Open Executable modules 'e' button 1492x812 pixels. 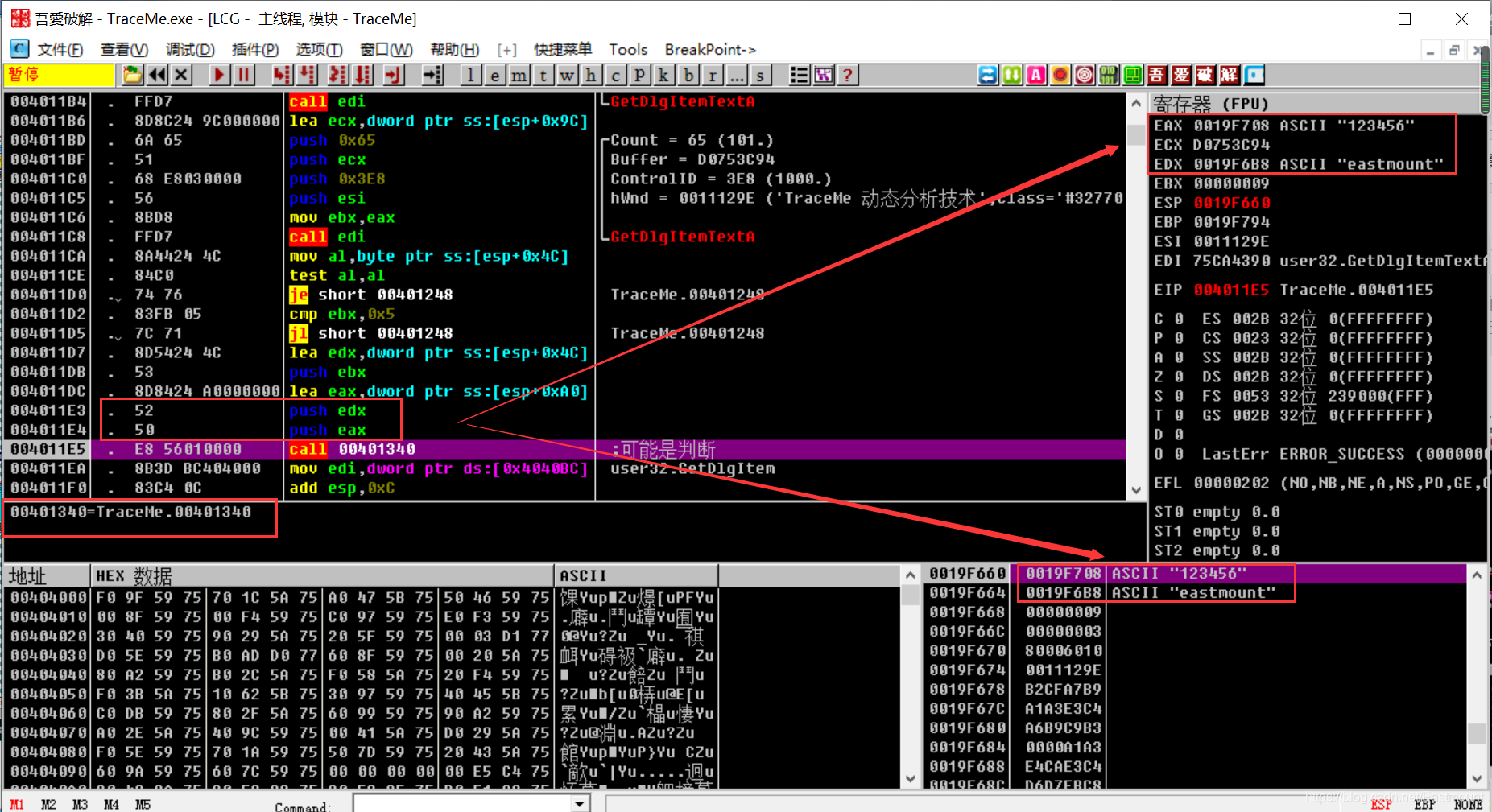point(494,75)
